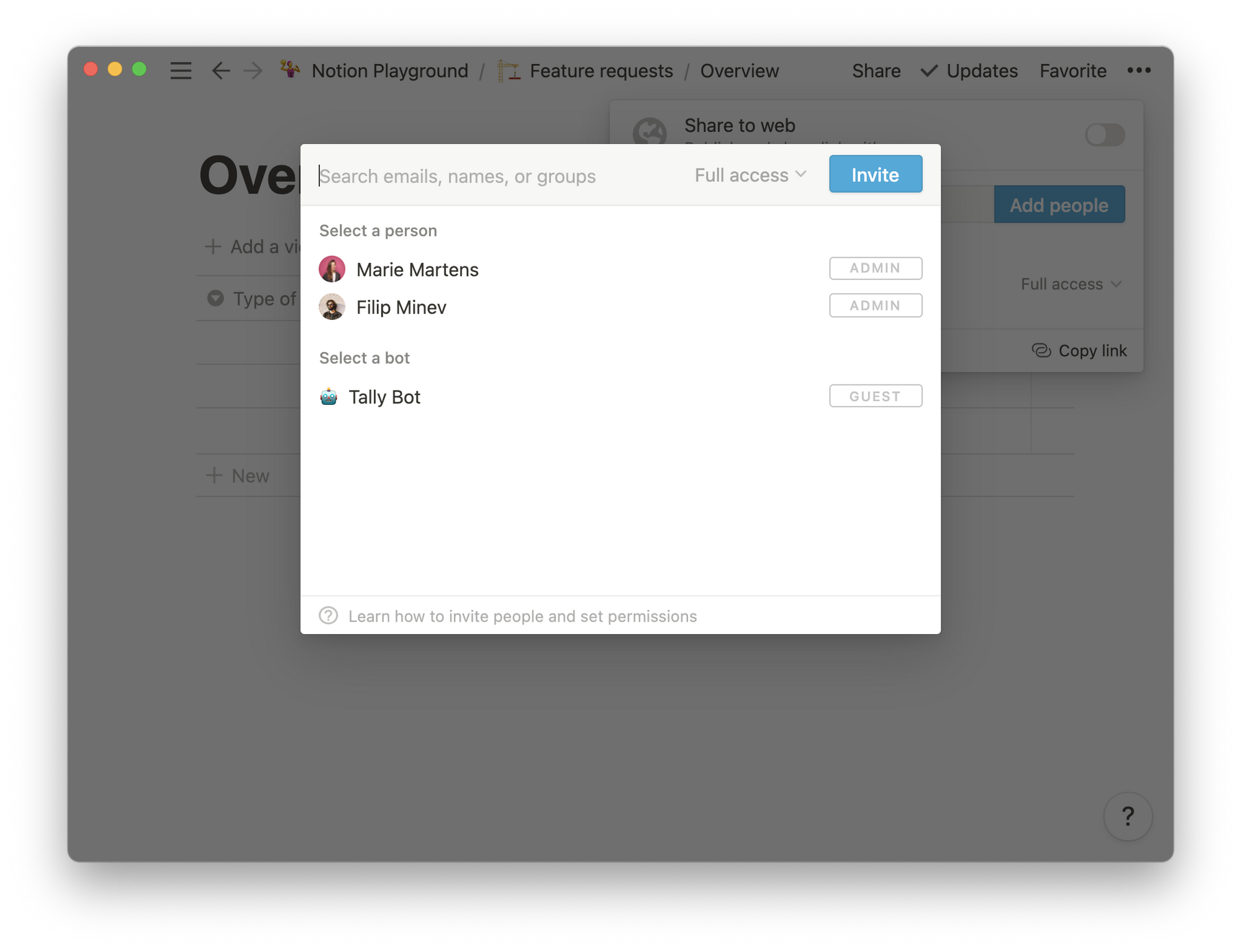The height and width of the screenshot is (952, 1242).
Task: Click the Updates checkmark icon
Action: click(x=929, y=71)
